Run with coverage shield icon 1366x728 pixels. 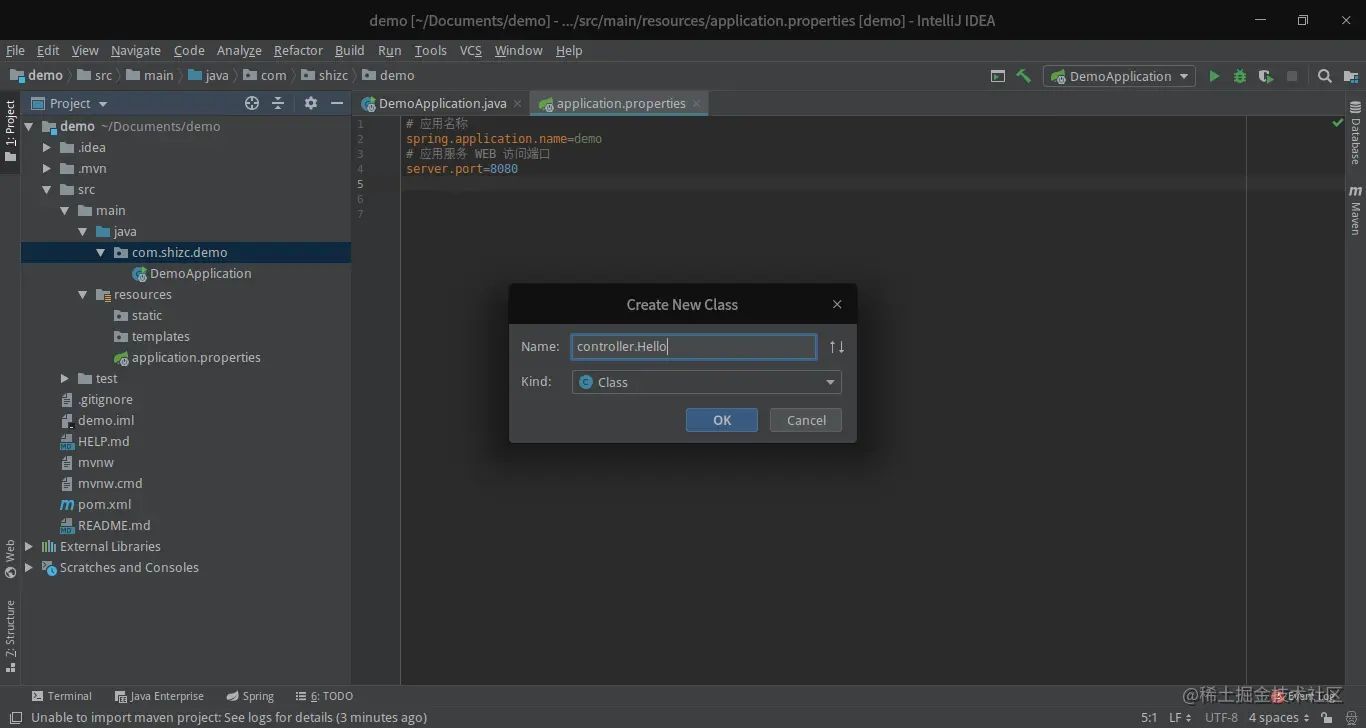point(1266,76)
